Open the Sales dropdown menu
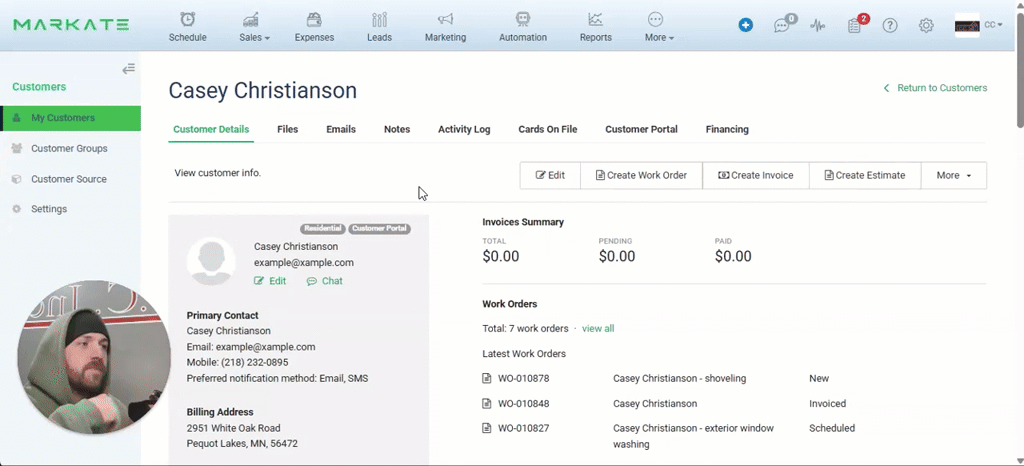This screenshot has height=466, width=1024. pyautogui.click(x=254, y=38)
